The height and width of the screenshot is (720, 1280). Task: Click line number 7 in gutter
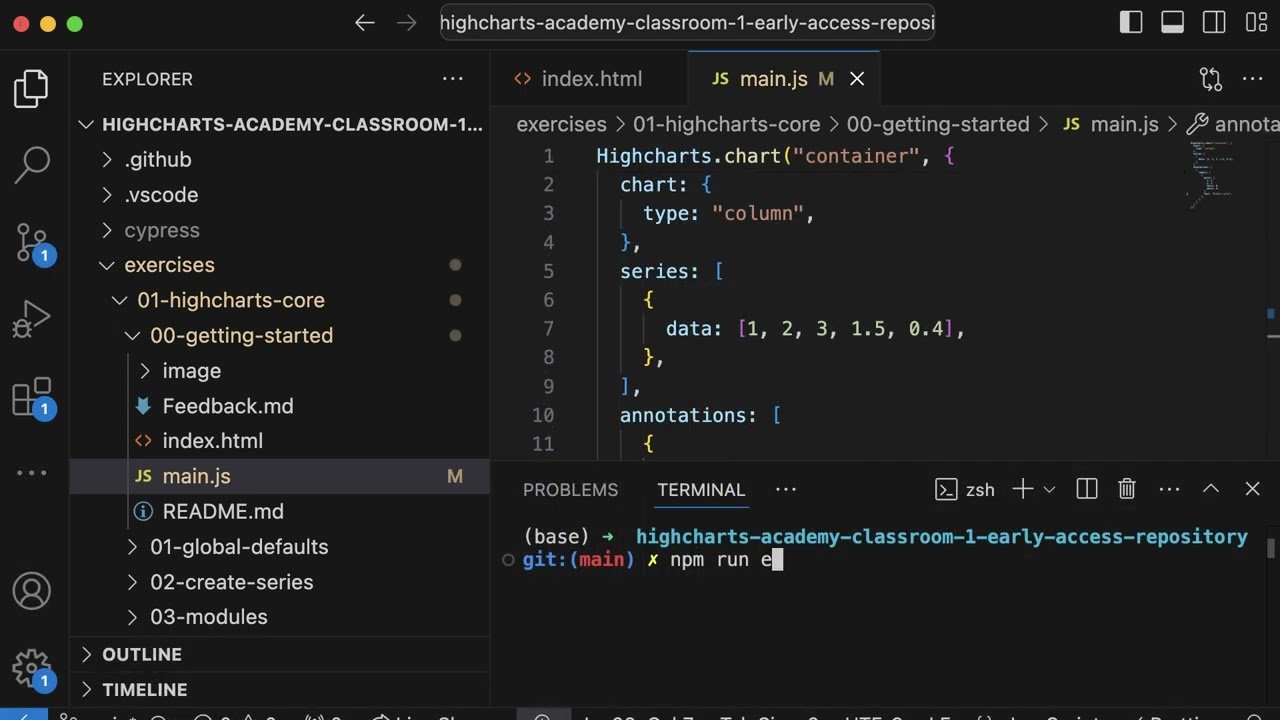(548, 329)
